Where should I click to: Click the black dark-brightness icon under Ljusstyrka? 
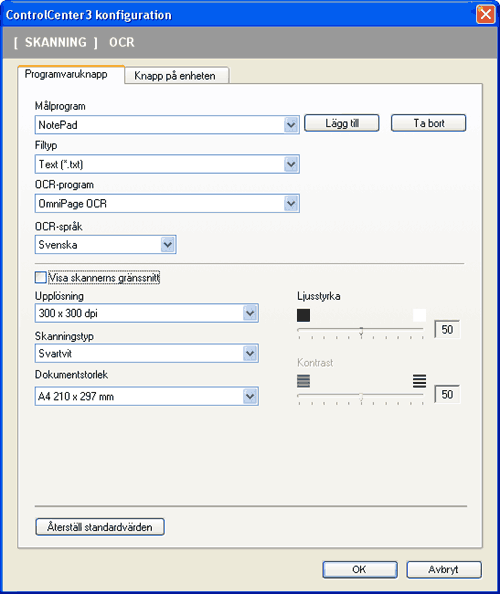coord(303,315)
